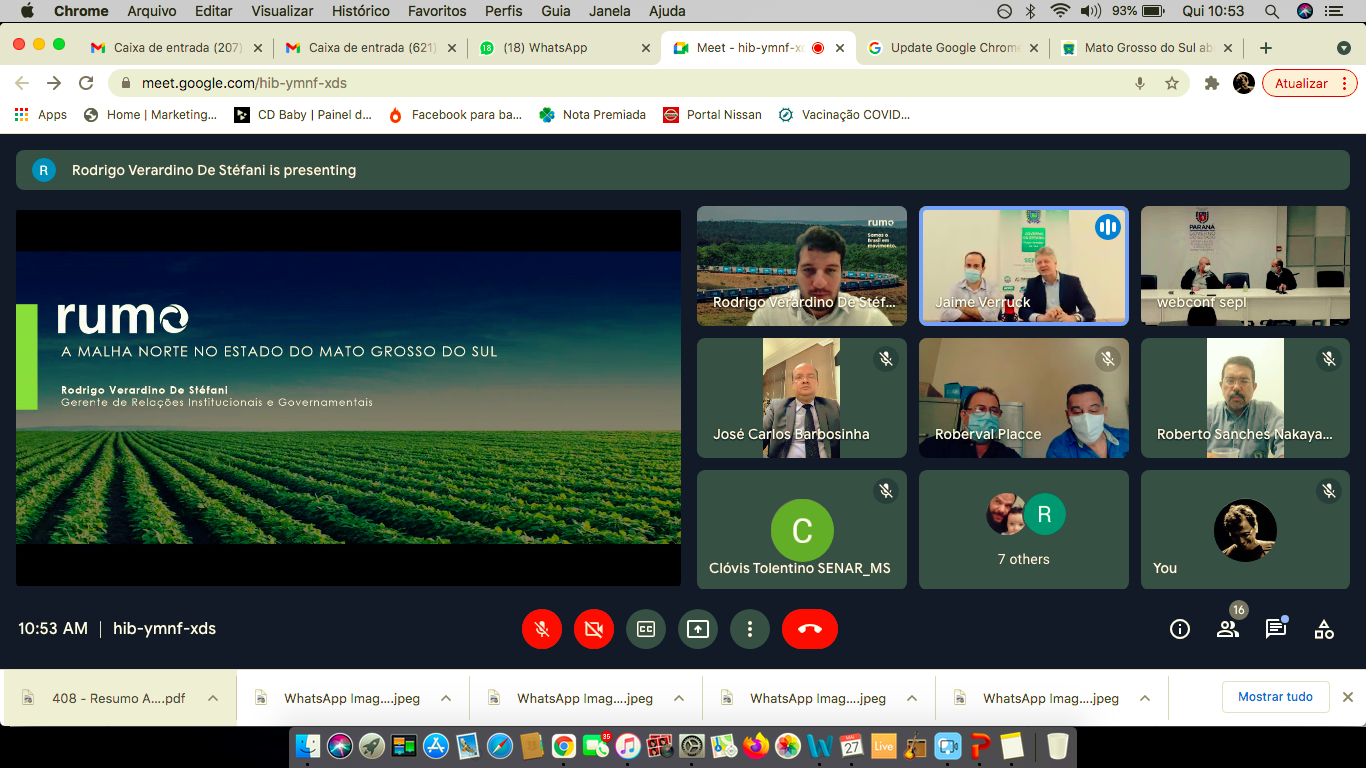
Task: Open a new tab with plus button
Action: pos(1266,47)
